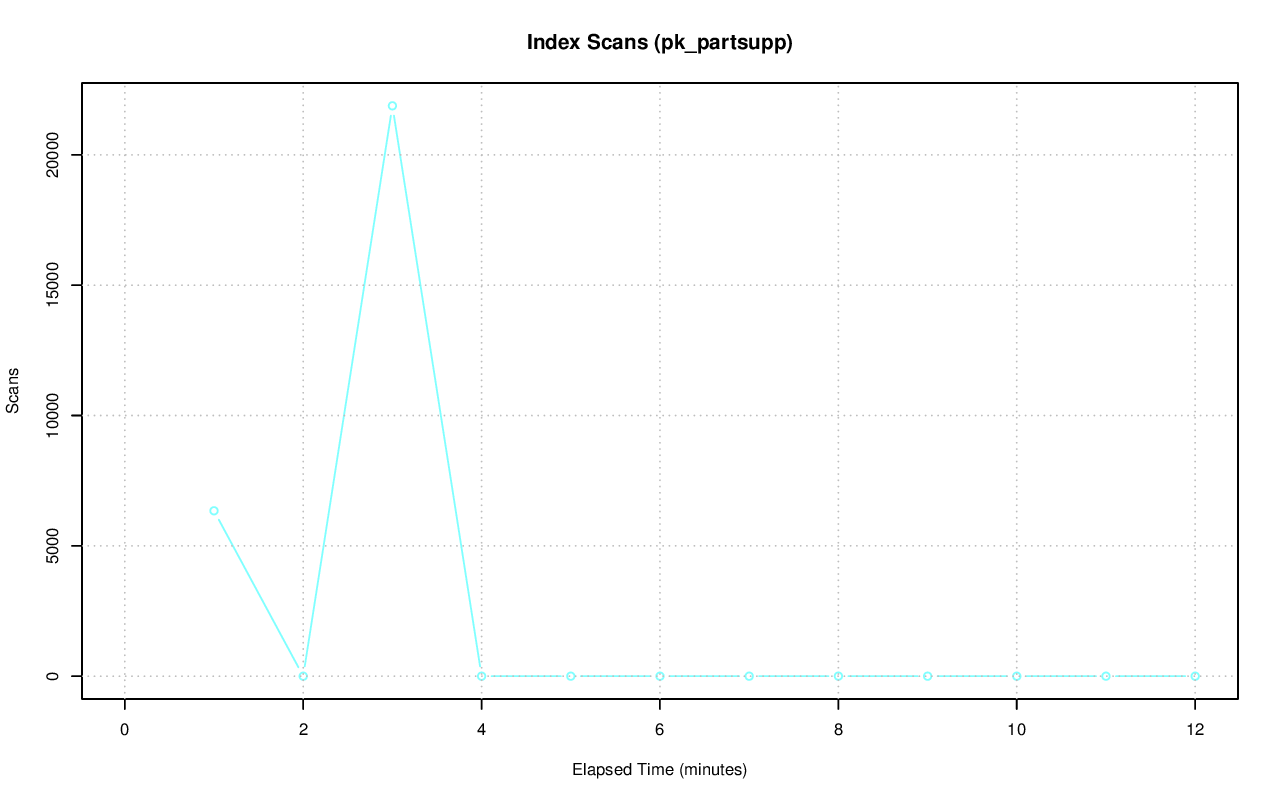Click the Scans y-axis label
1280x801 pixels.
click(x=13, y=390)
